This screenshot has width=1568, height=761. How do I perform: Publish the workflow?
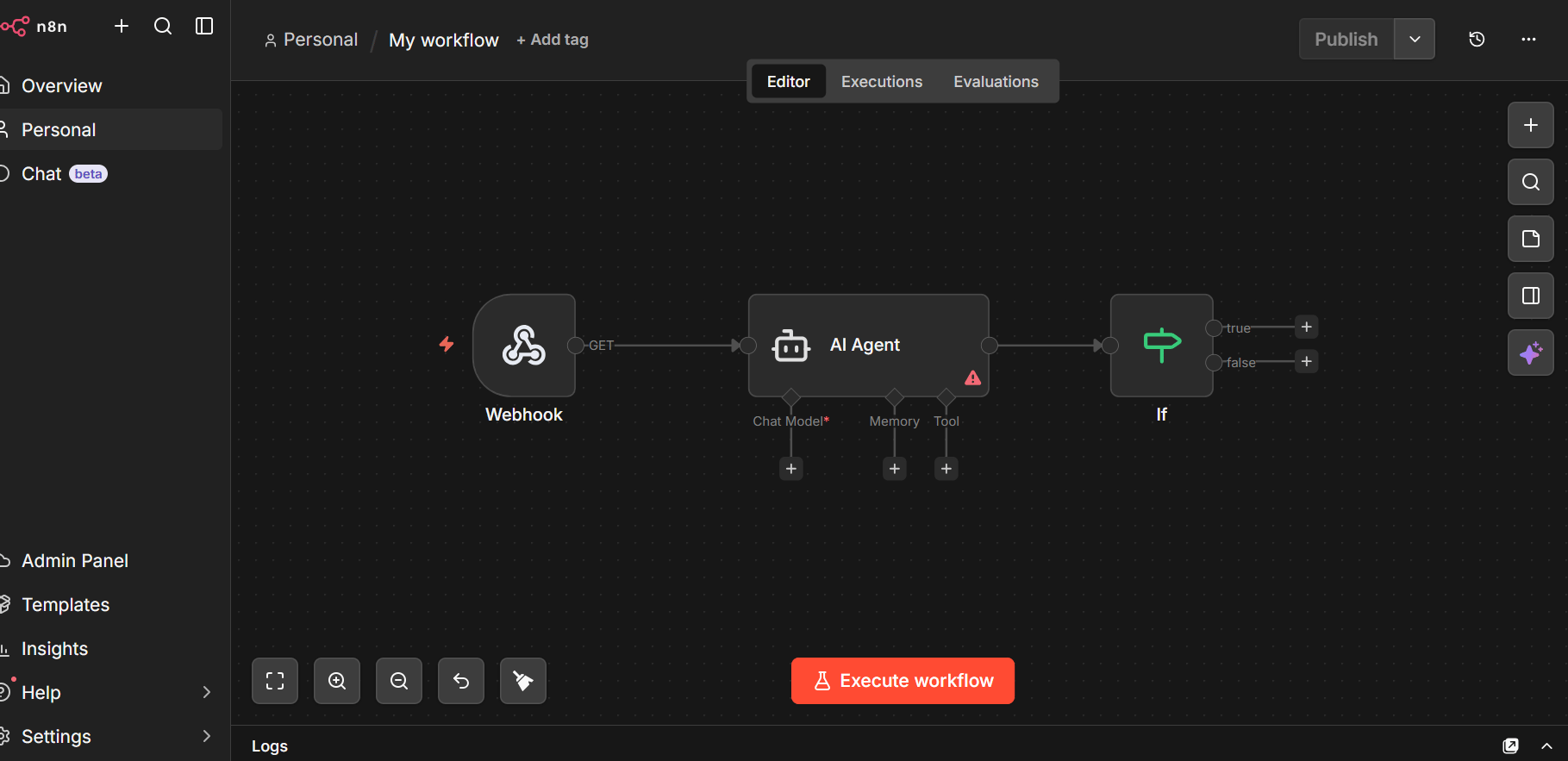(1346, 39)
